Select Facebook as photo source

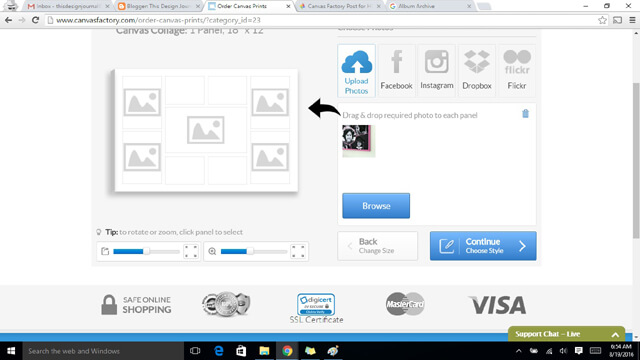396,70
